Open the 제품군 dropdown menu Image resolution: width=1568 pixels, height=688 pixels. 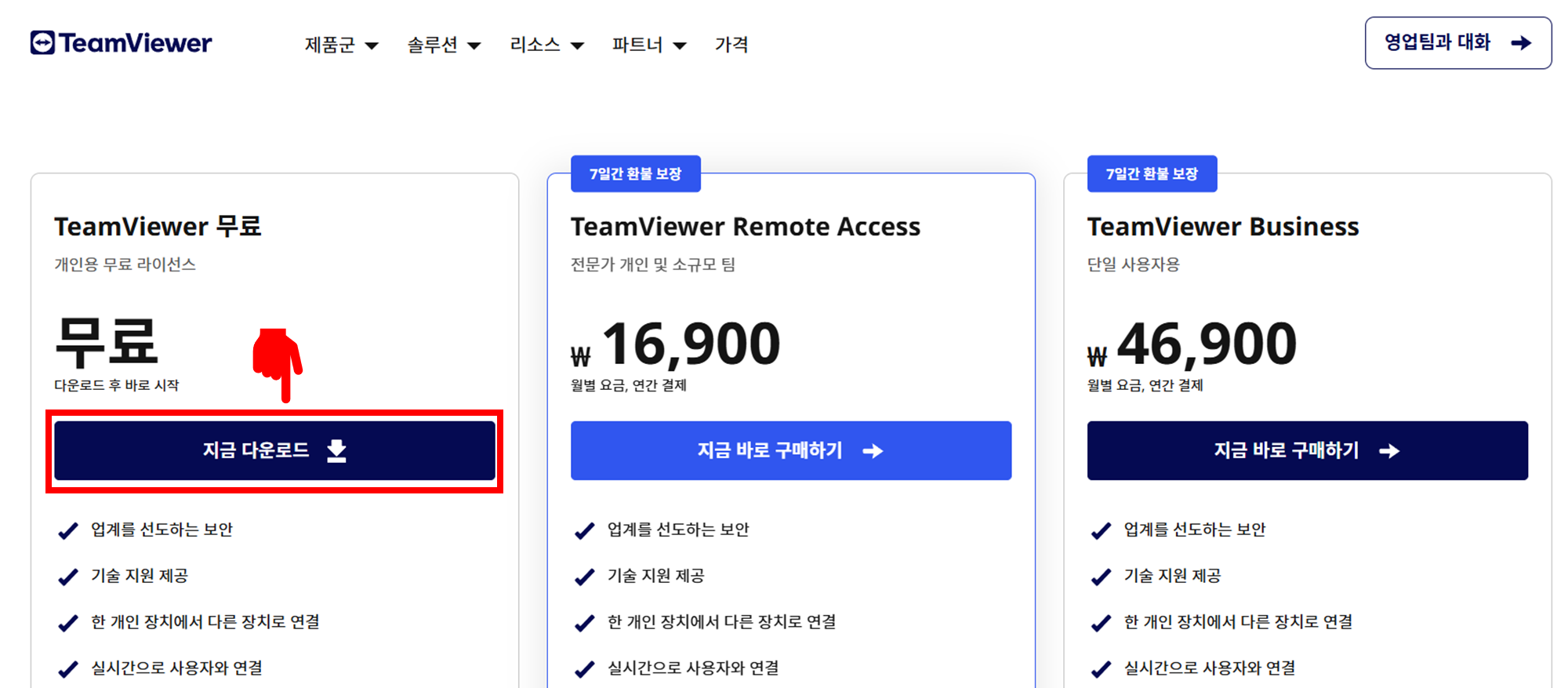tap(341, 45)
